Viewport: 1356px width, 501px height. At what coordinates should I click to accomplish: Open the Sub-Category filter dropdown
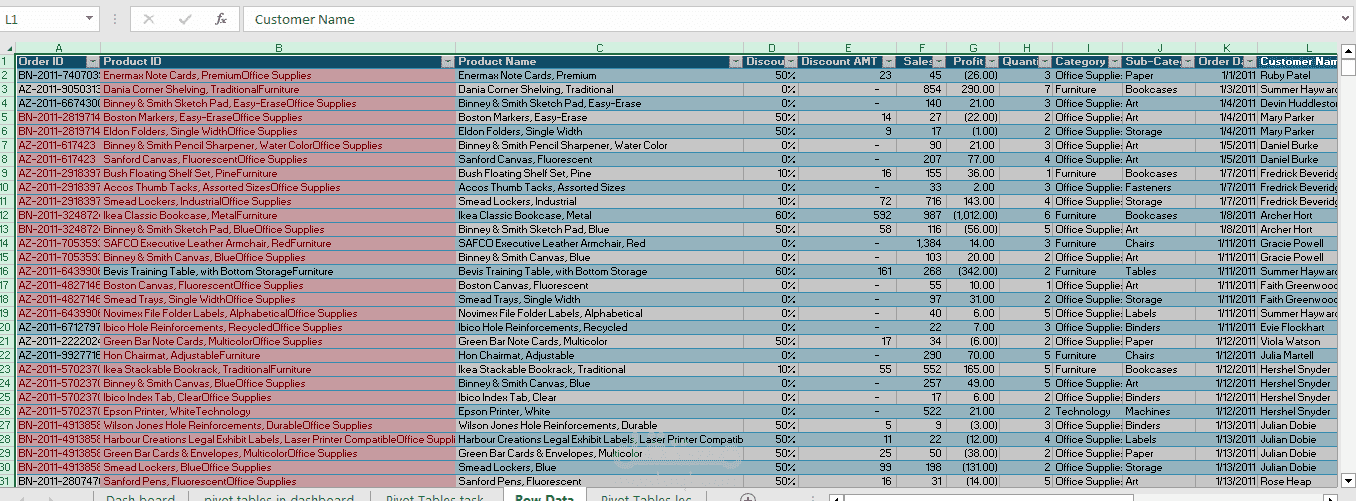1188,62
